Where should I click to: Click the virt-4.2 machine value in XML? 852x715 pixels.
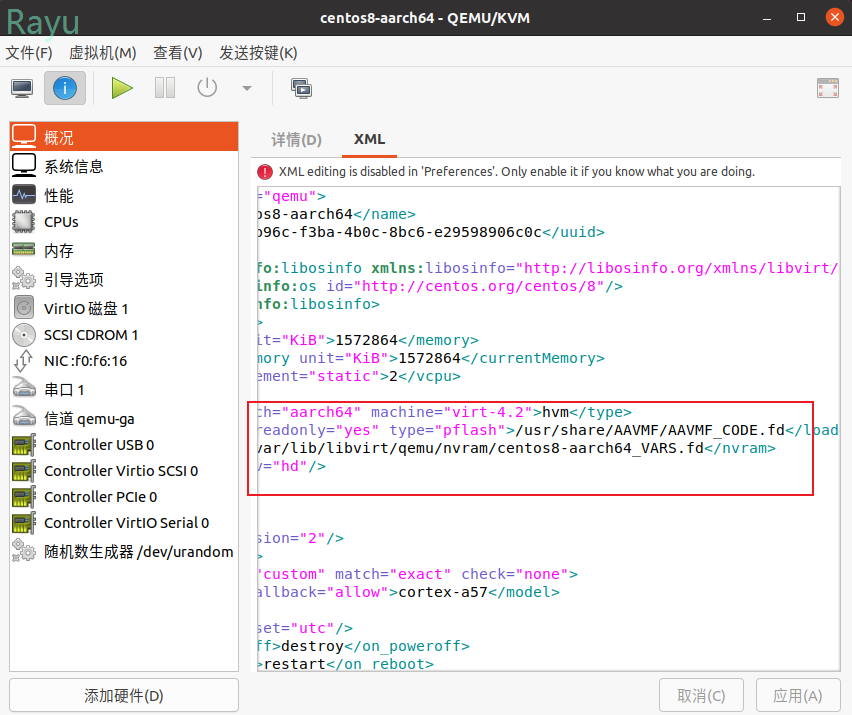click(488, 412)
